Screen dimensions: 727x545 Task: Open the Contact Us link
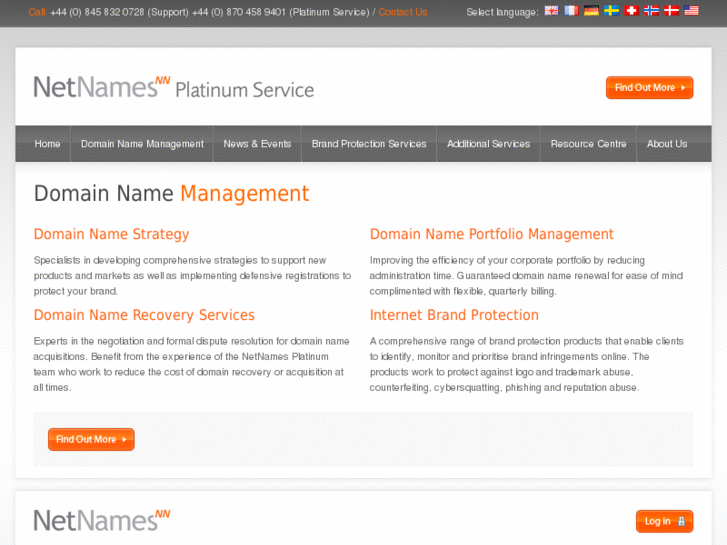point(402,12)
